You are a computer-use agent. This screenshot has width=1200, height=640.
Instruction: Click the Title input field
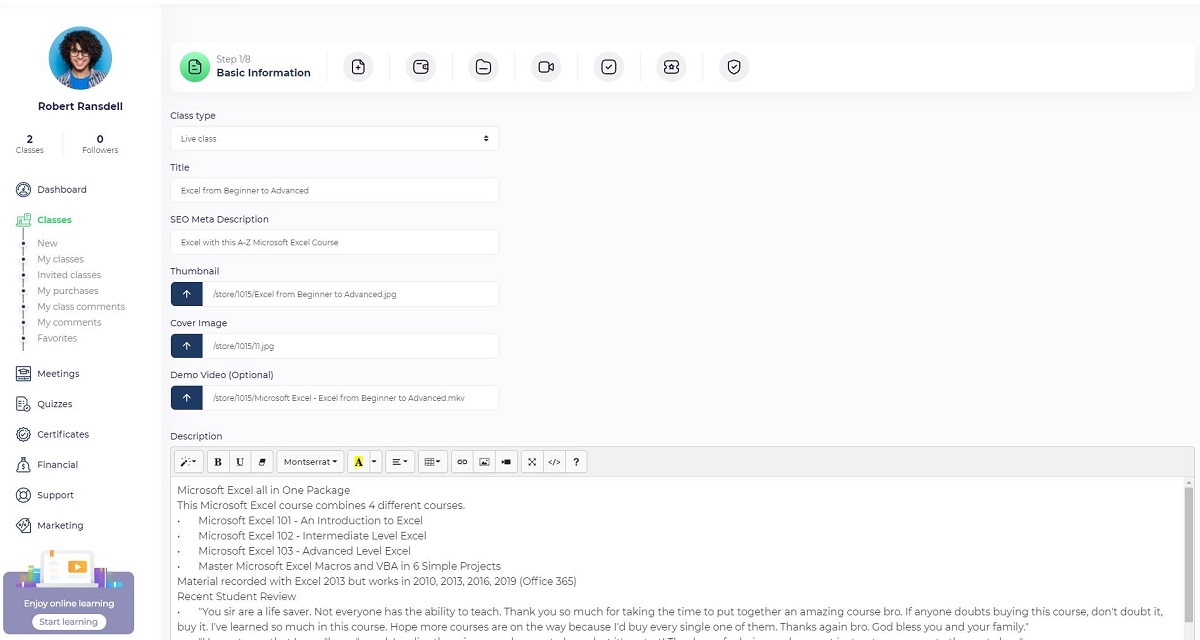[334, 190]
